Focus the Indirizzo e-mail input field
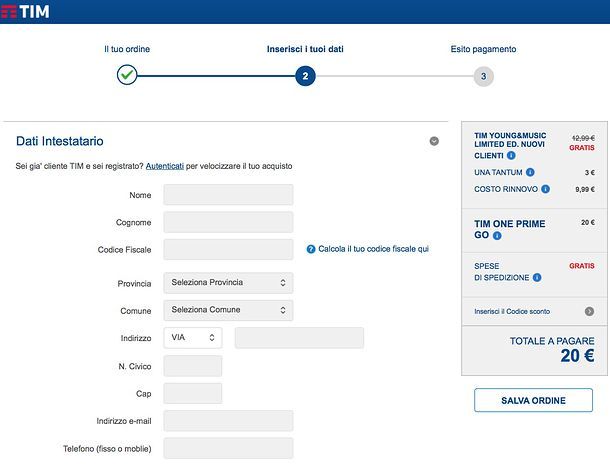The height and width of the screenshot is (465, 610). tap(228, 421)
